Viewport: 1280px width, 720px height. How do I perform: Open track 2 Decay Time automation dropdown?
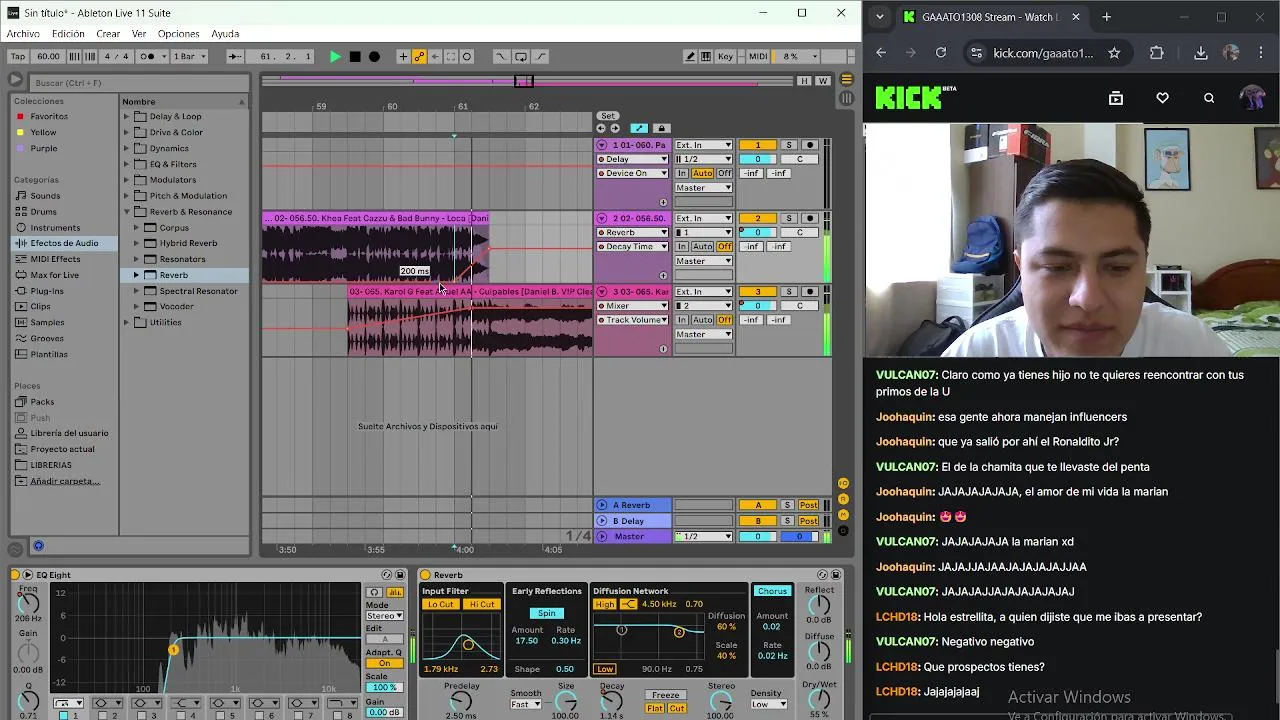click(x=632, y=246)
